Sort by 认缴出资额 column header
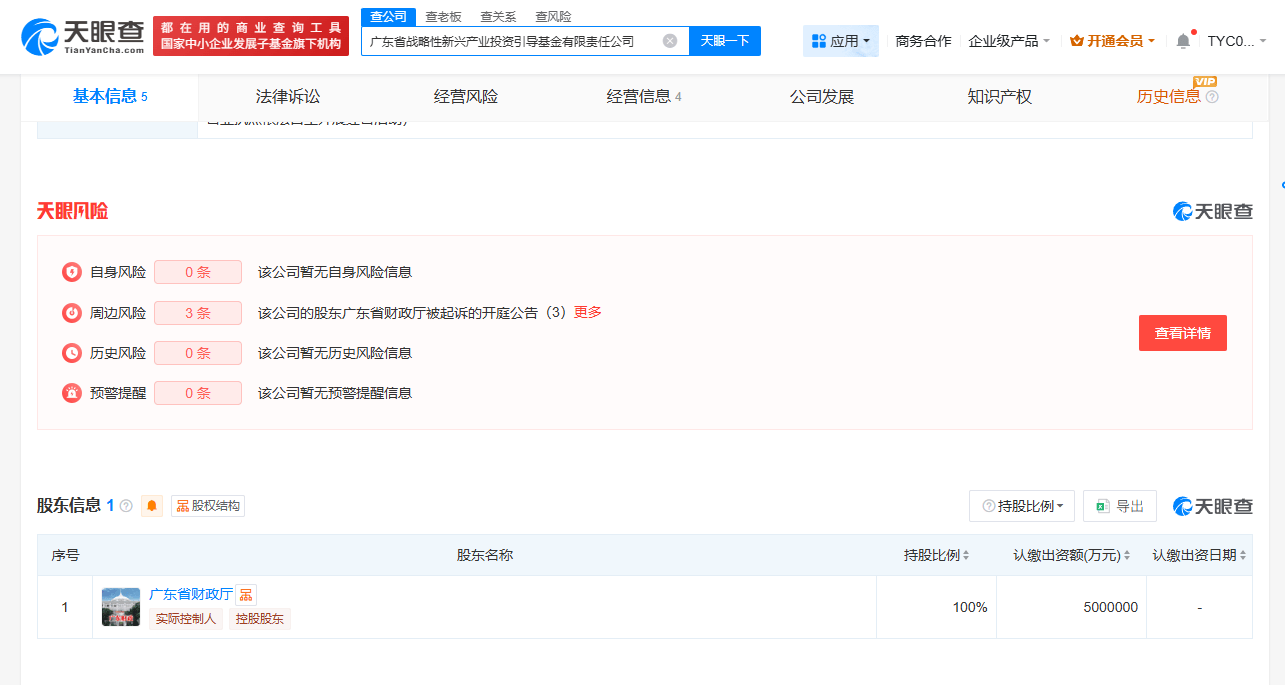This screenshot has width=1285, height=685. [1071, 555]
